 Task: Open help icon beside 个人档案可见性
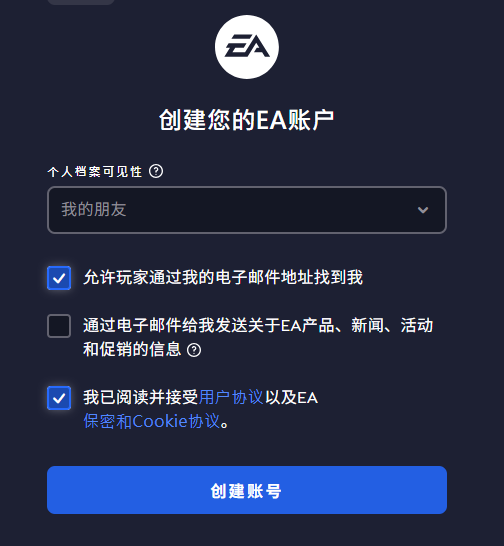(156, 171)
